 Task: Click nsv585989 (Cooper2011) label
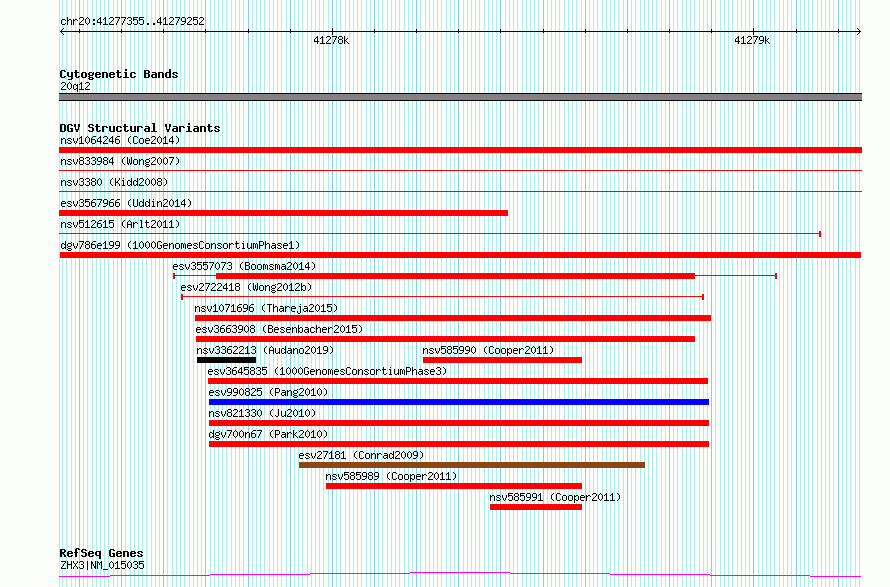coord(391,476)
